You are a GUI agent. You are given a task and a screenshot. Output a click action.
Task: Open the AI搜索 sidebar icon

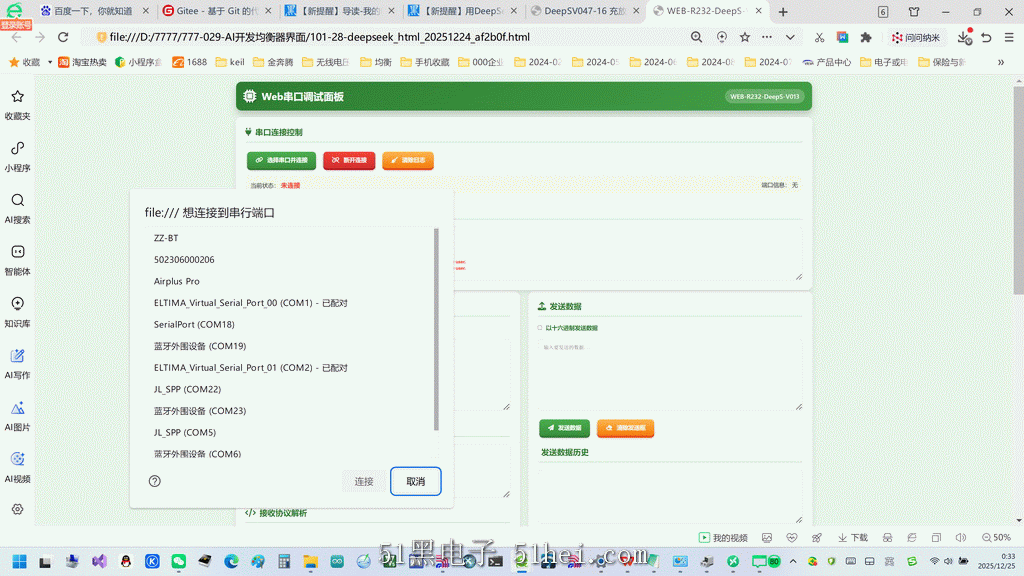pos(18,200)
